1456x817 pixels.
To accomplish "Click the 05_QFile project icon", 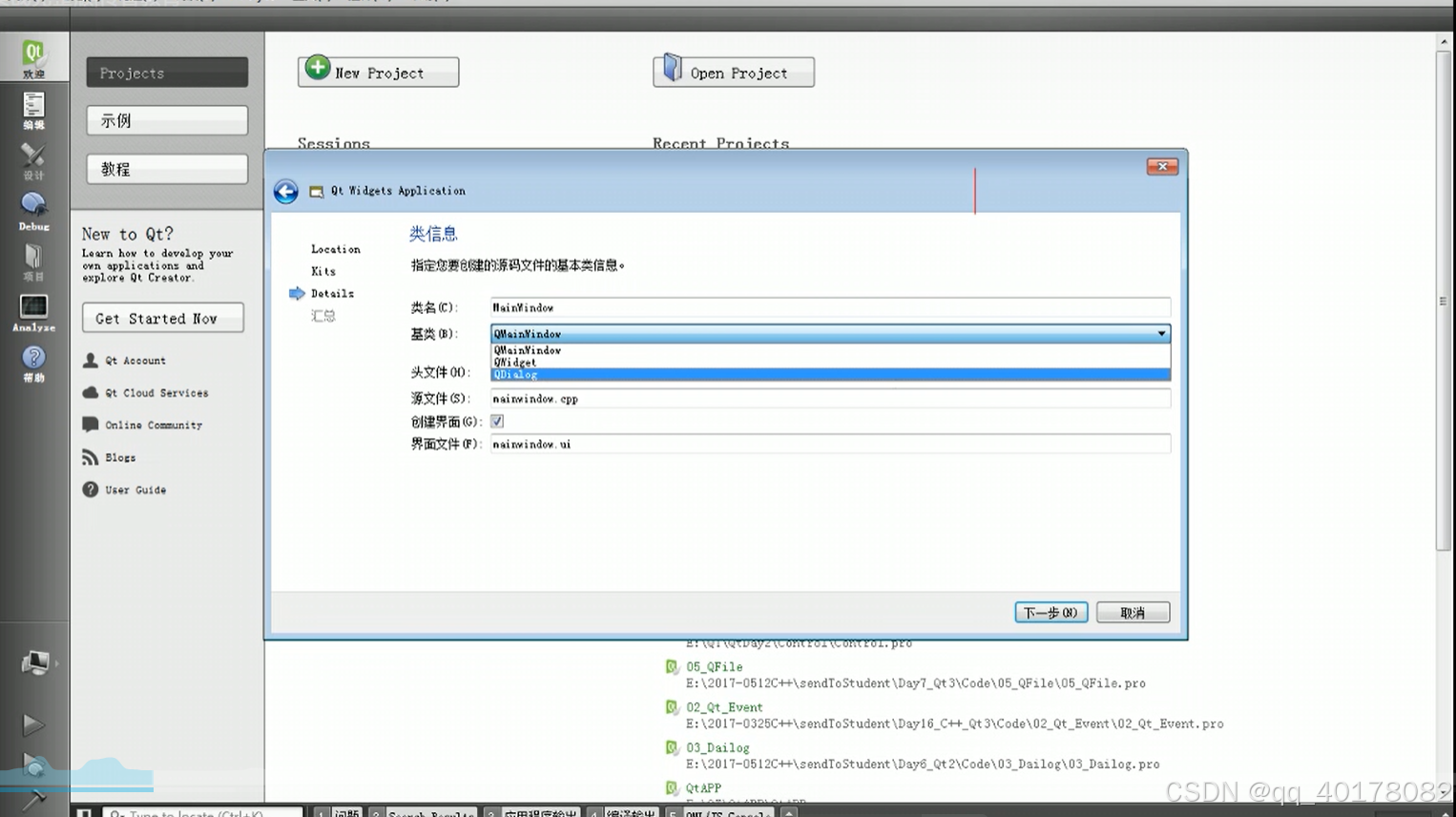I will pos(672,667).
